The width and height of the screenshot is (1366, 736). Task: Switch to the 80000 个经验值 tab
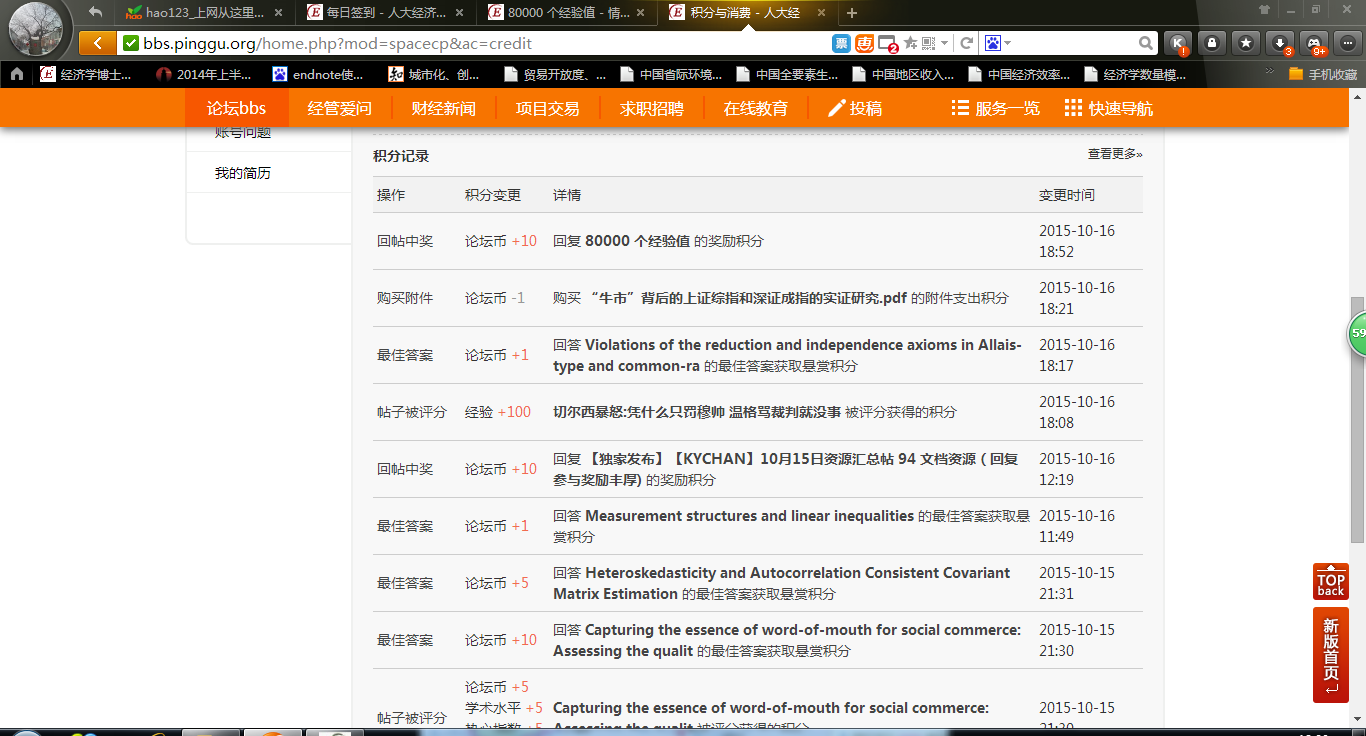coord(566,13)
